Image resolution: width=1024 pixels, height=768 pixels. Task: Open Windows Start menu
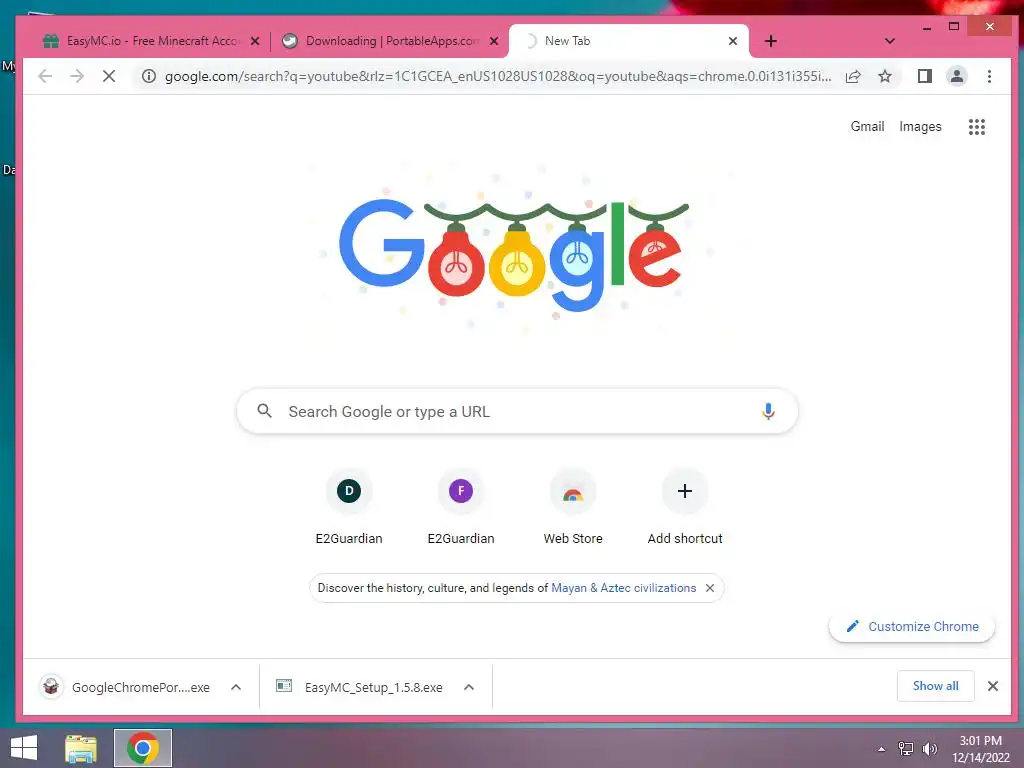click(24, 748)
